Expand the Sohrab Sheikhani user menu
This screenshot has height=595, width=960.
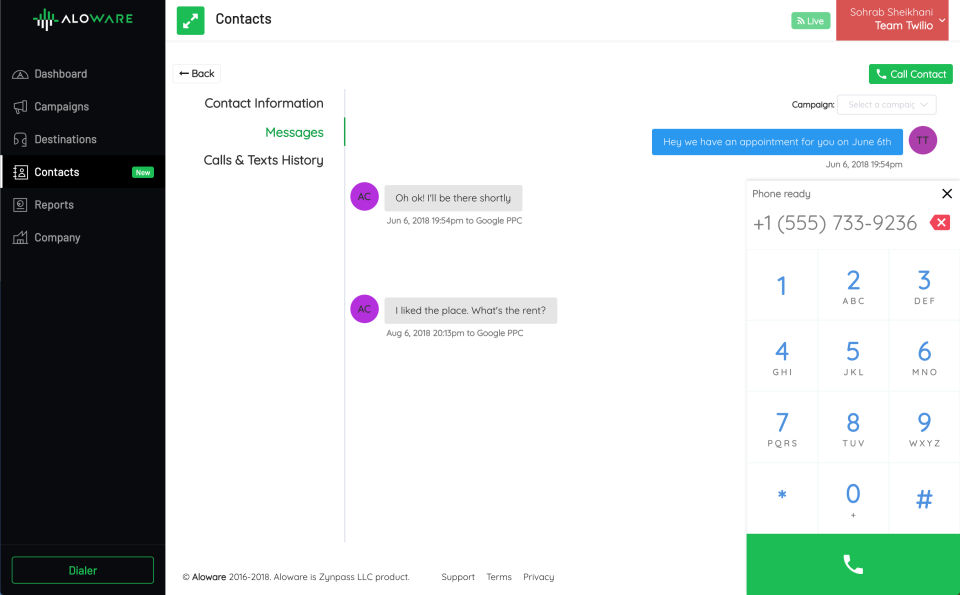point(896,20)
